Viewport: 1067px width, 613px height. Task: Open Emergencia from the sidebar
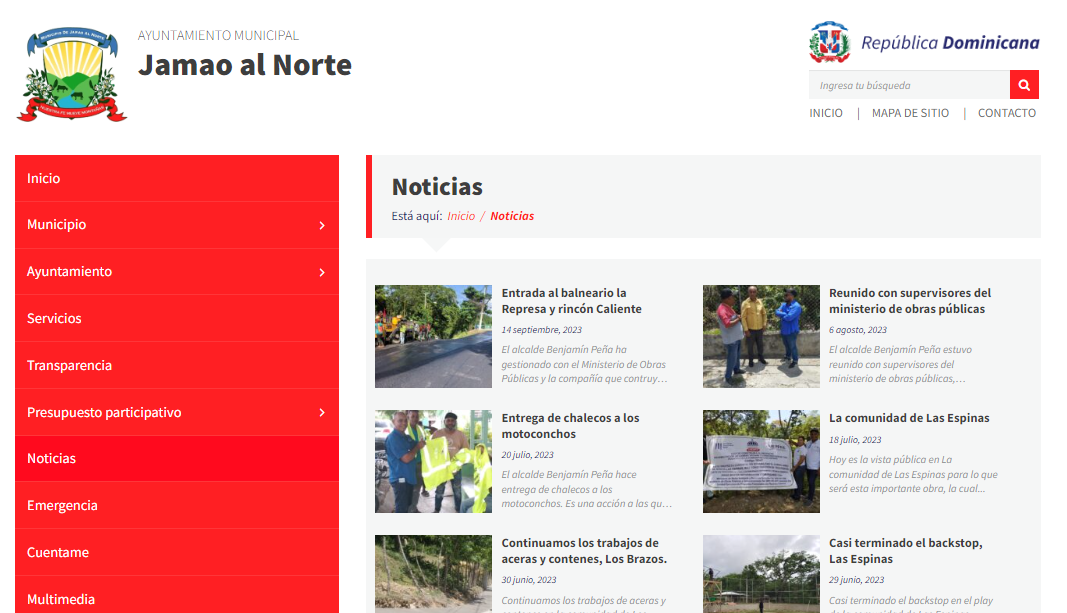(177, 506)
